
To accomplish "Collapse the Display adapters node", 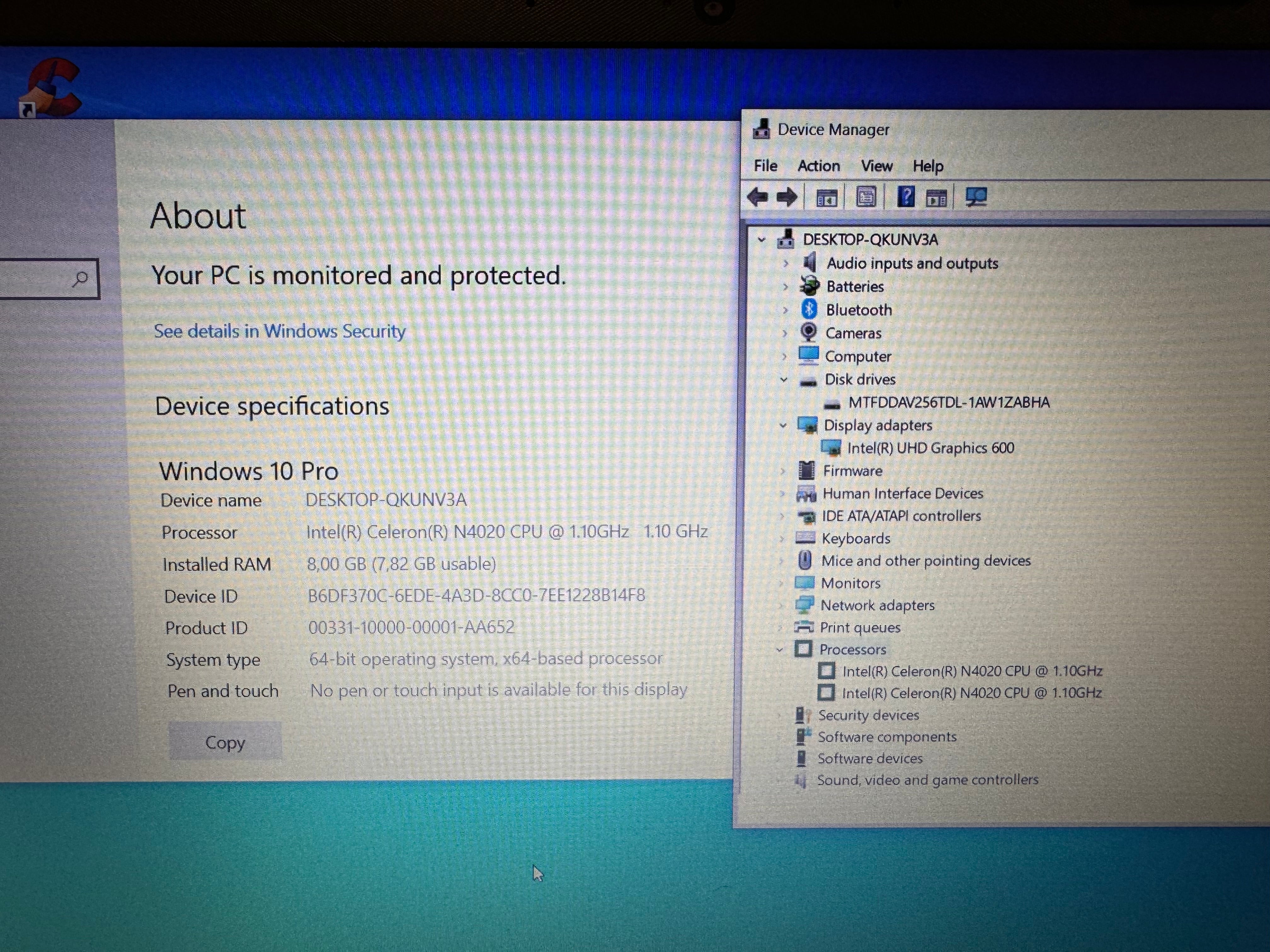I will [x=782, y=425].
